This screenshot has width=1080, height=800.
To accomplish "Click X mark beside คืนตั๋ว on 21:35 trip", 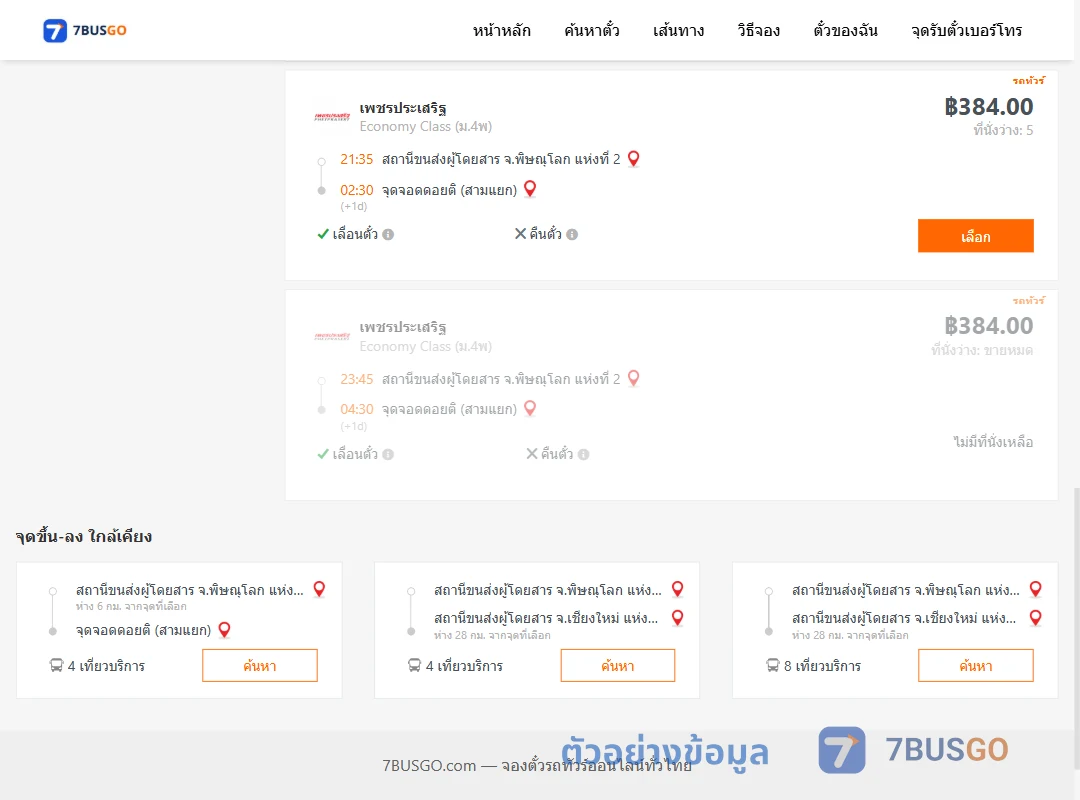I will coord(520,234).
